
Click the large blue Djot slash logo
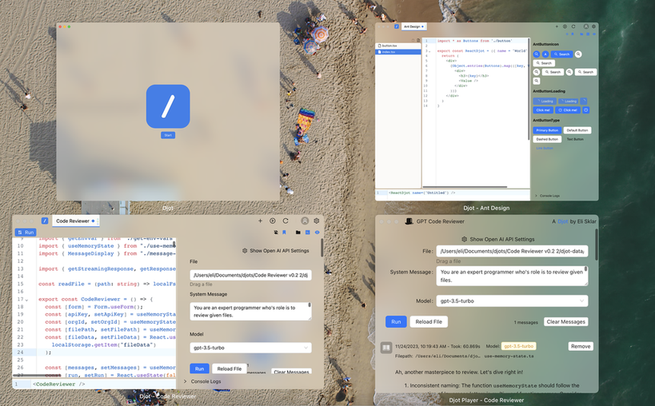click(x=168, y=107)
